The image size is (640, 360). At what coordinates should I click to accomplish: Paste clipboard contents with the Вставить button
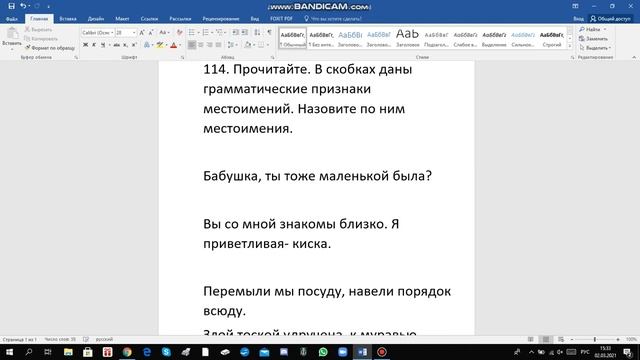[12, 38]
